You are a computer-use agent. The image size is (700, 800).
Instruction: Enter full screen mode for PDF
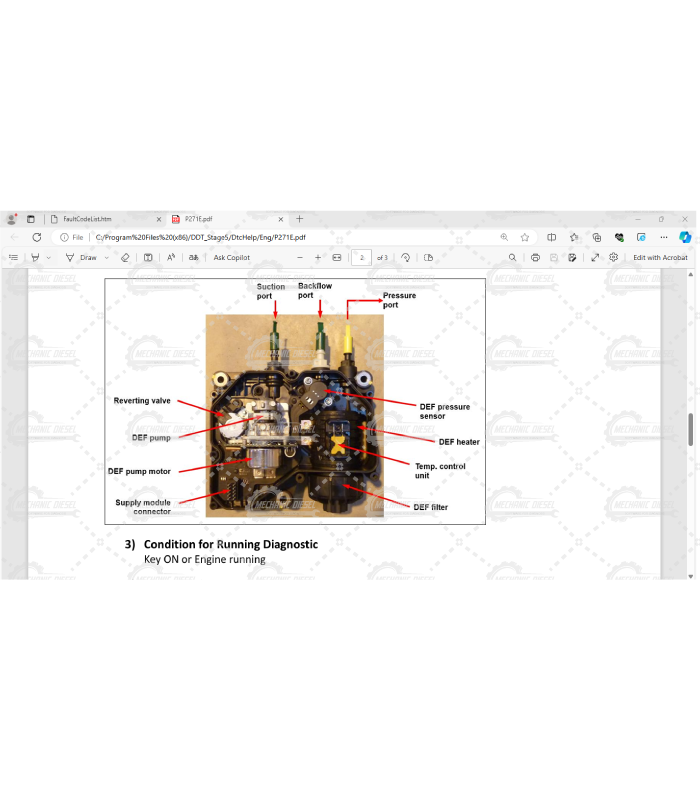point(595,257)
